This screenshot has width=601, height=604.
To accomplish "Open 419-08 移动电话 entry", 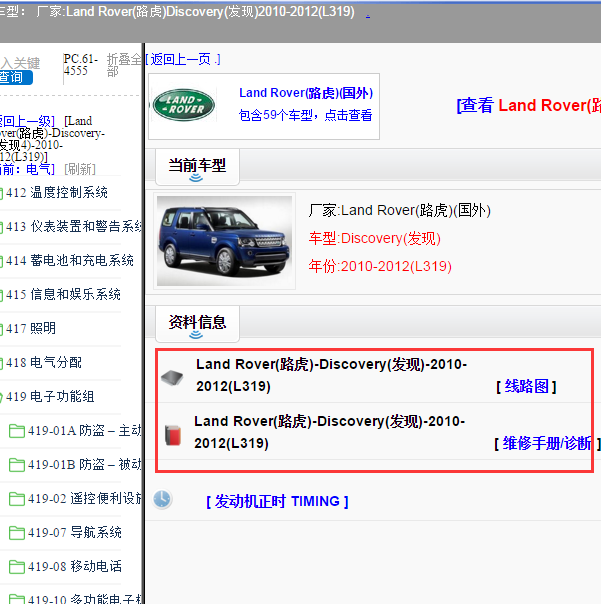I will tap(75, 566).
